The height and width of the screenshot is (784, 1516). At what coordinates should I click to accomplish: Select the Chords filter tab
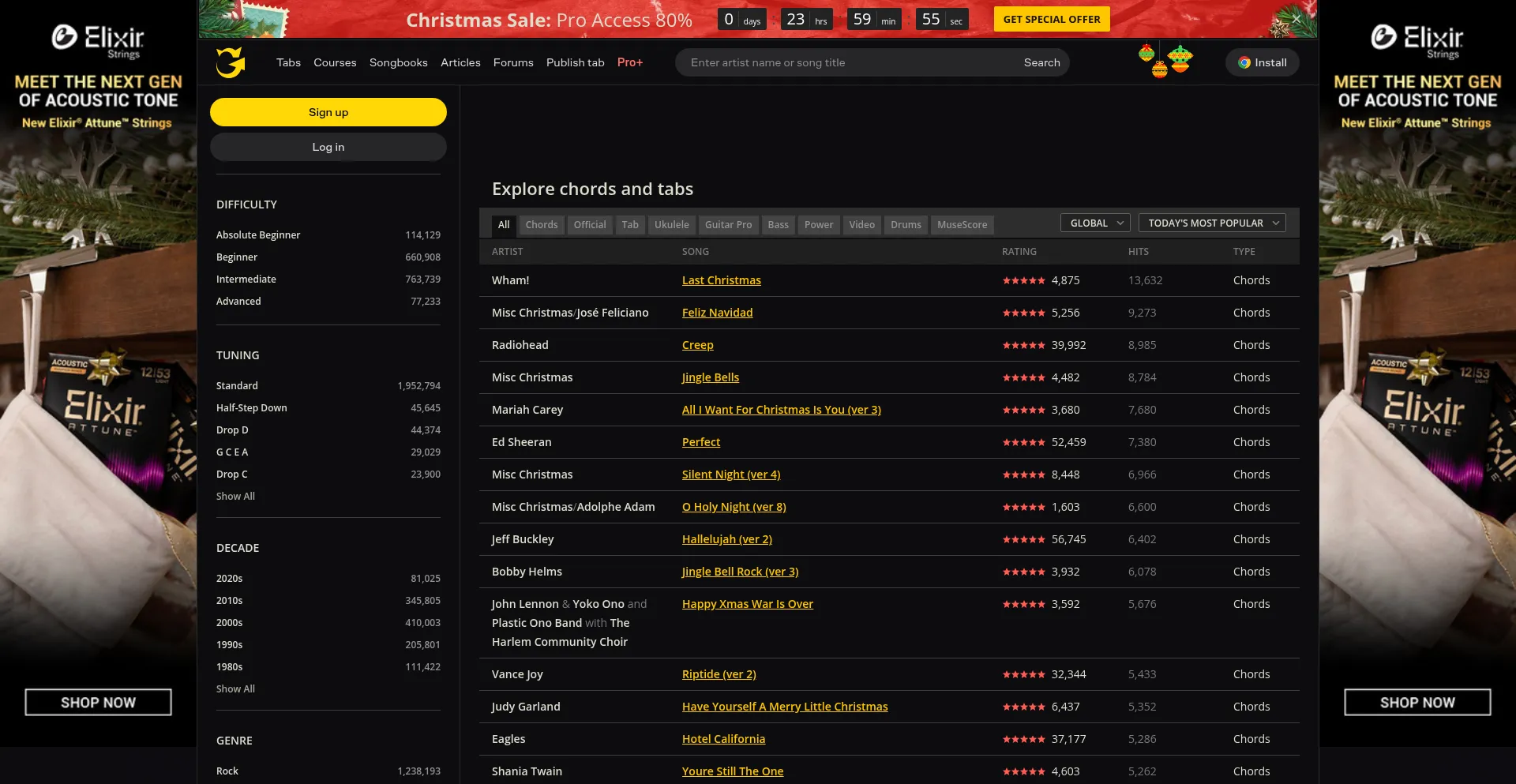pyautogui.click(x=541, y=225)
